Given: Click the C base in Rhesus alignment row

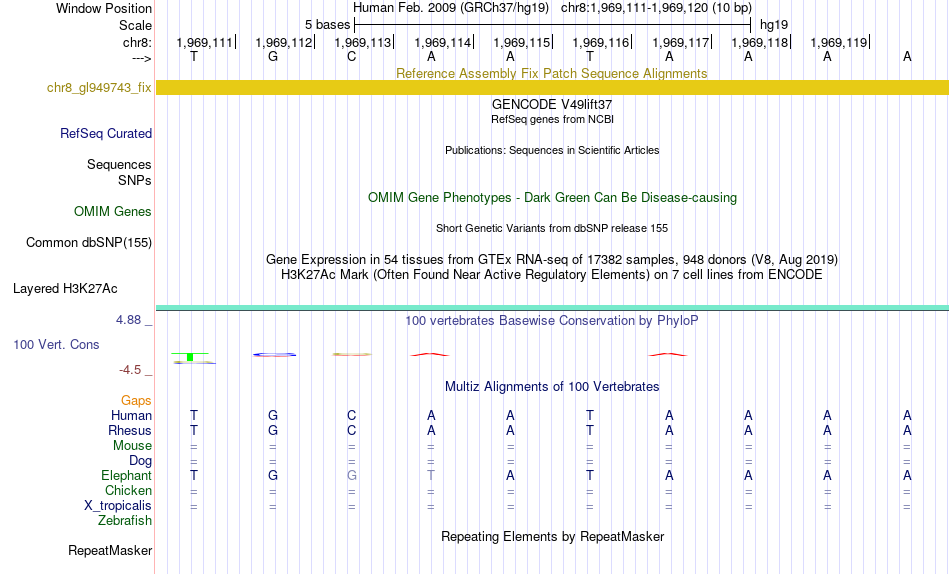Looking at the screenshot, I should point(351,430).
